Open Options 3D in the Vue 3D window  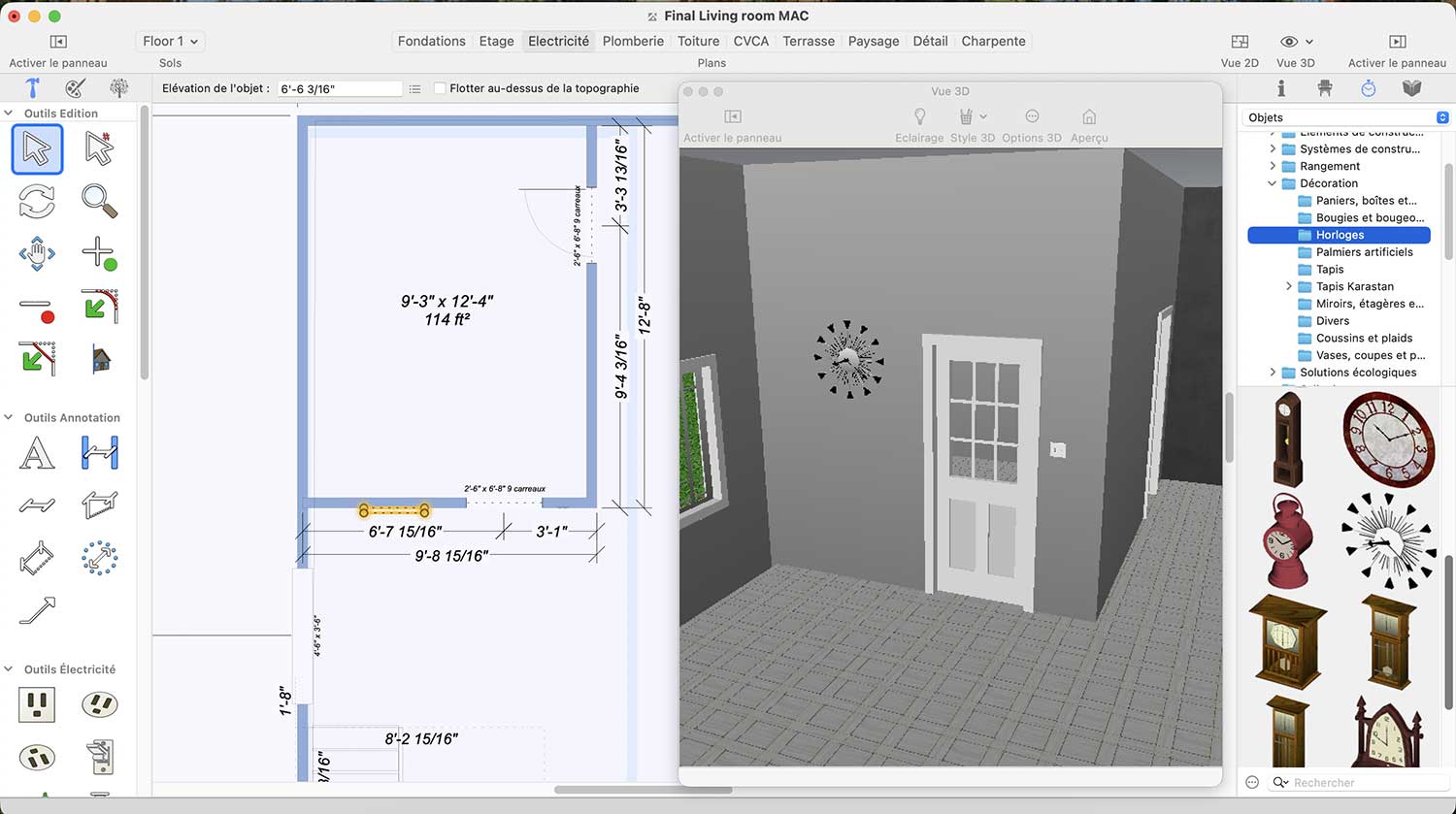(x=1032, y=117)
